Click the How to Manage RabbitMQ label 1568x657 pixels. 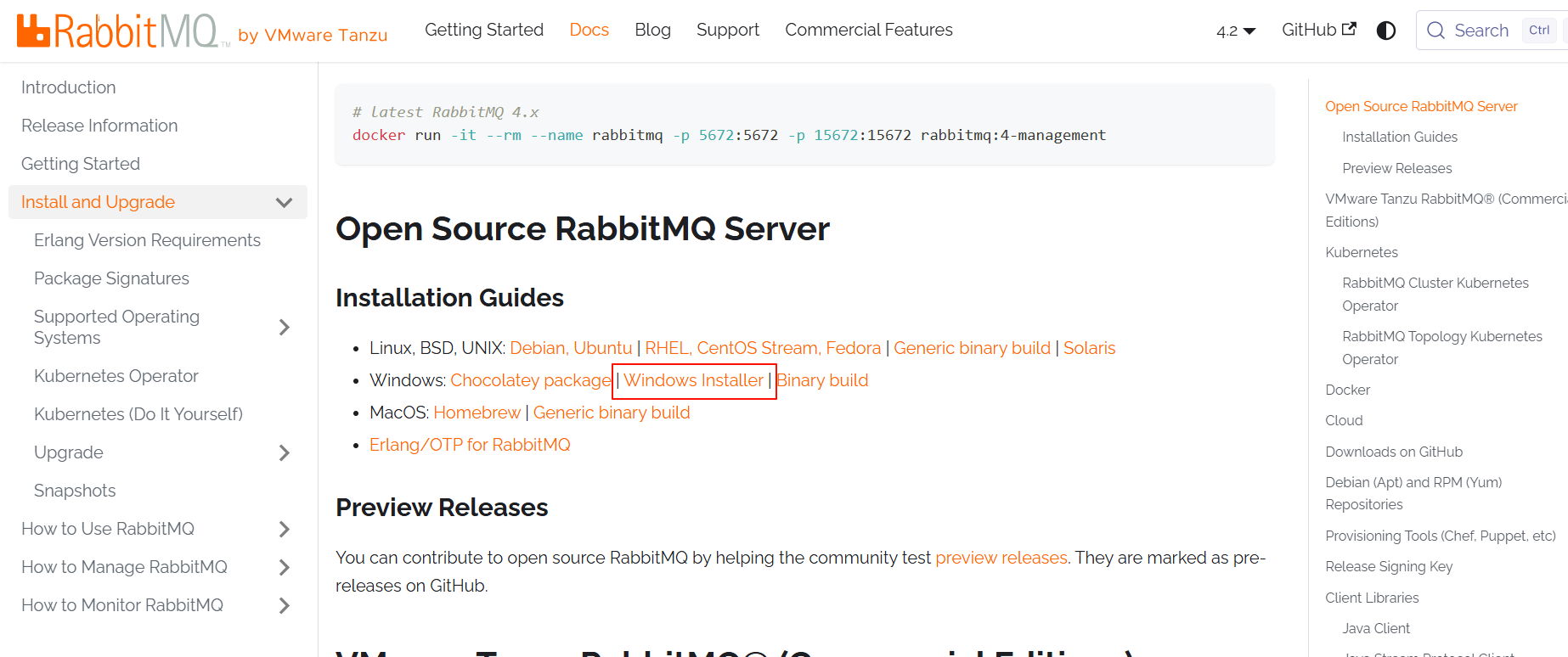tap(124, 567)
